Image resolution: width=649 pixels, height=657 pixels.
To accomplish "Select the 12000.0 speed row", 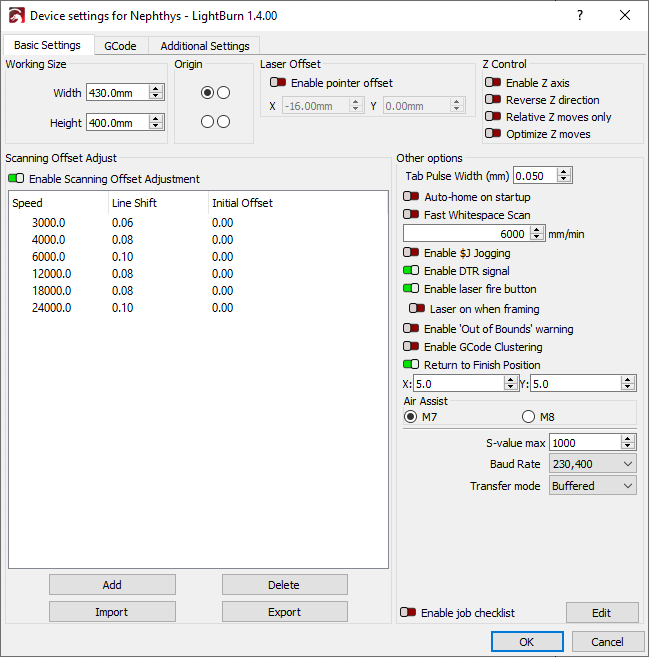I will coord(198,274).
